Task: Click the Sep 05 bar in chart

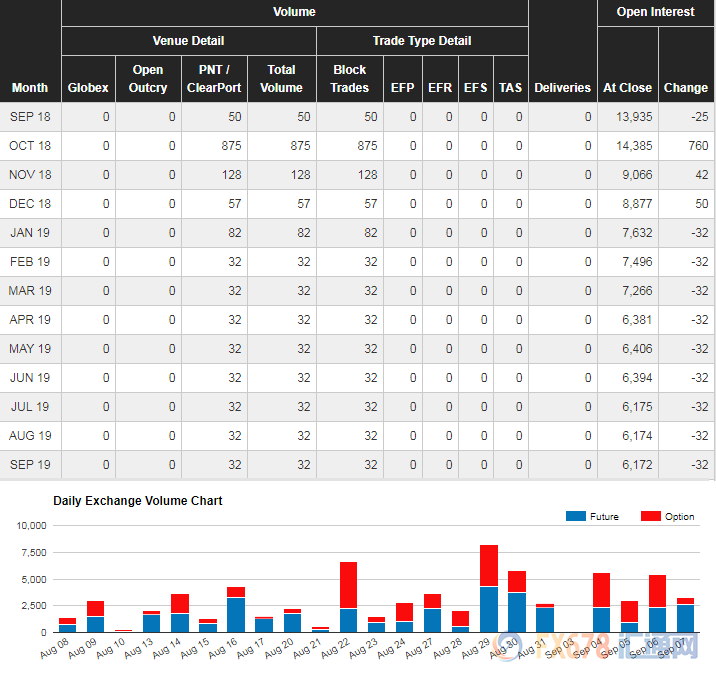Action: (x=630, y=617)
